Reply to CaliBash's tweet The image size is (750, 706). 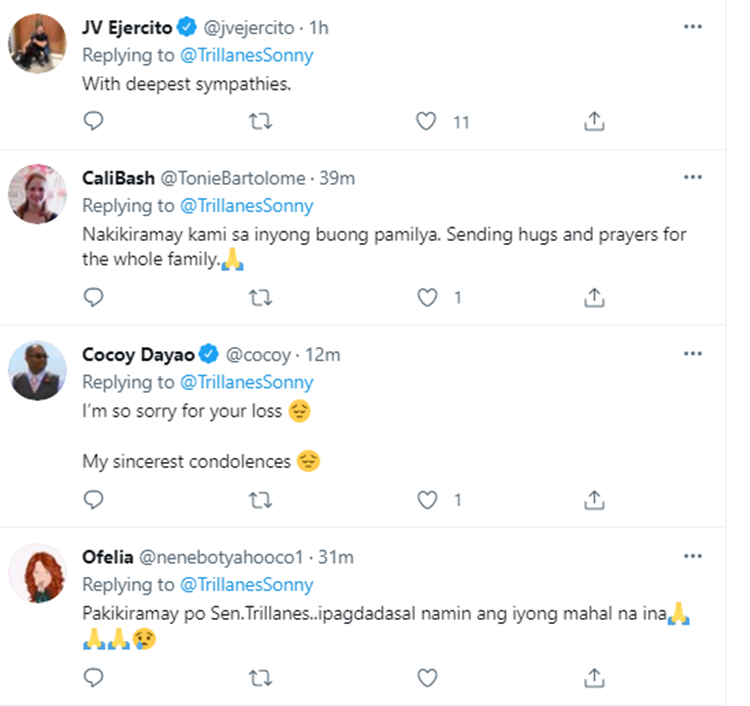coord(93,297)
